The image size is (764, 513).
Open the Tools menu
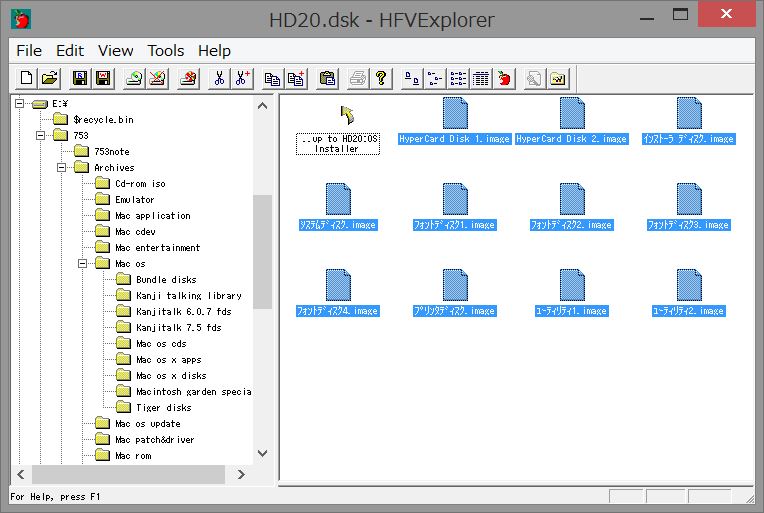[x=166, y=51]
